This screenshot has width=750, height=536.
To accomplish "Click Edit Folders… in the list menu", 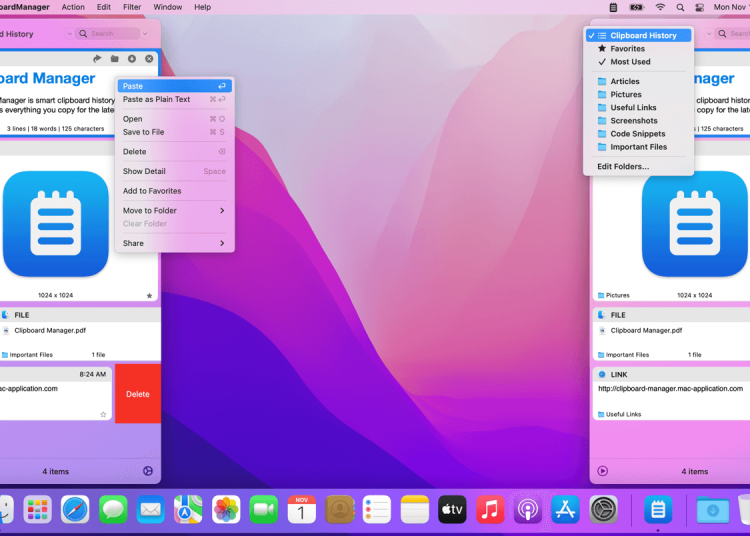I will pos(623,166).
